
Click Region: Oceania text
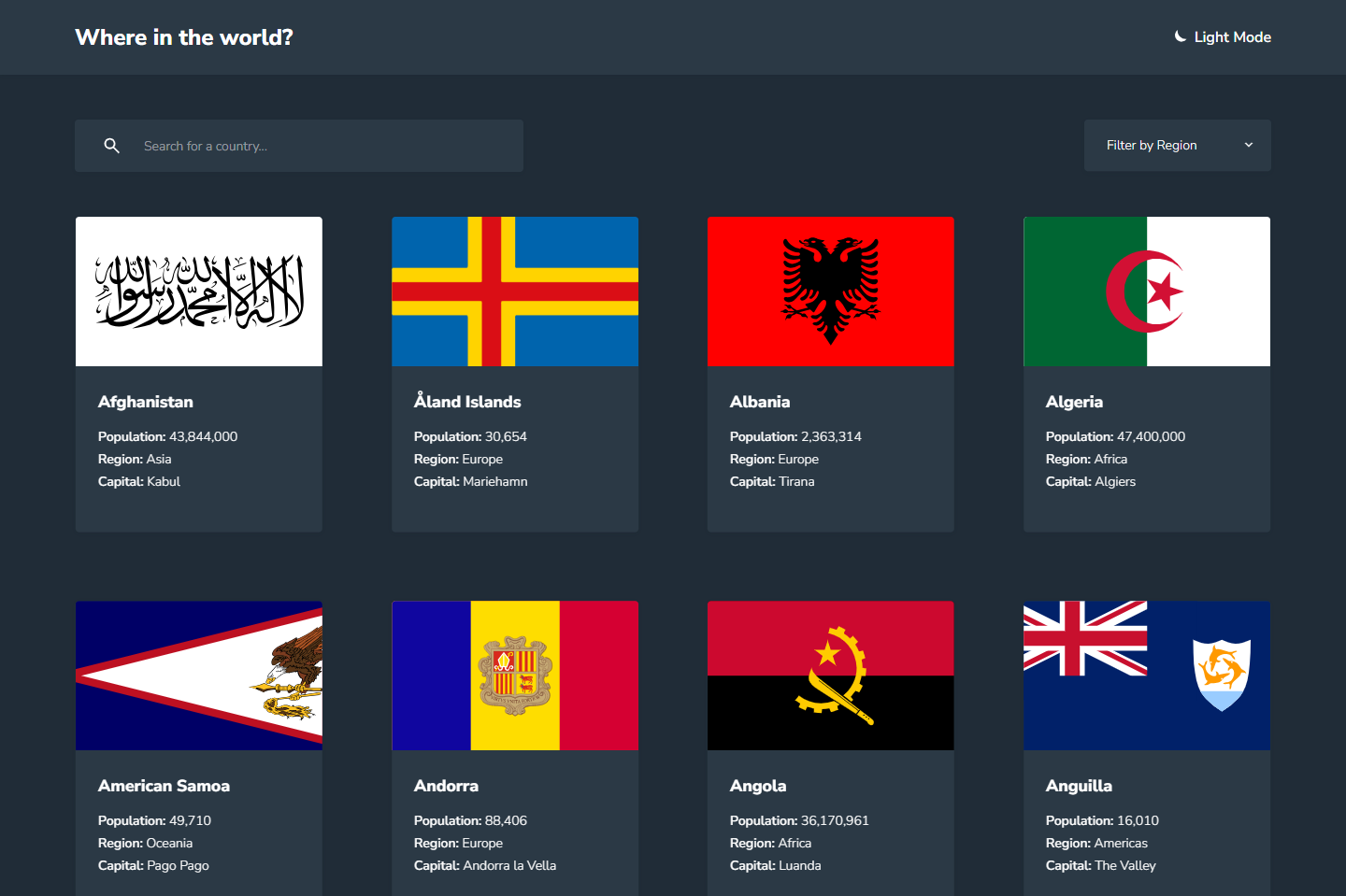[145, 843]
